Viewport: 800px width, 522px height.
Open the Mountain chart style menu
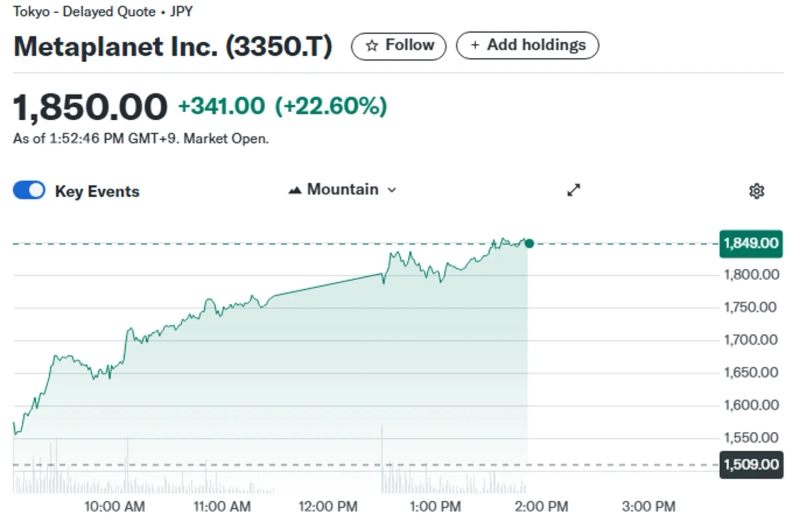[342, 190]
